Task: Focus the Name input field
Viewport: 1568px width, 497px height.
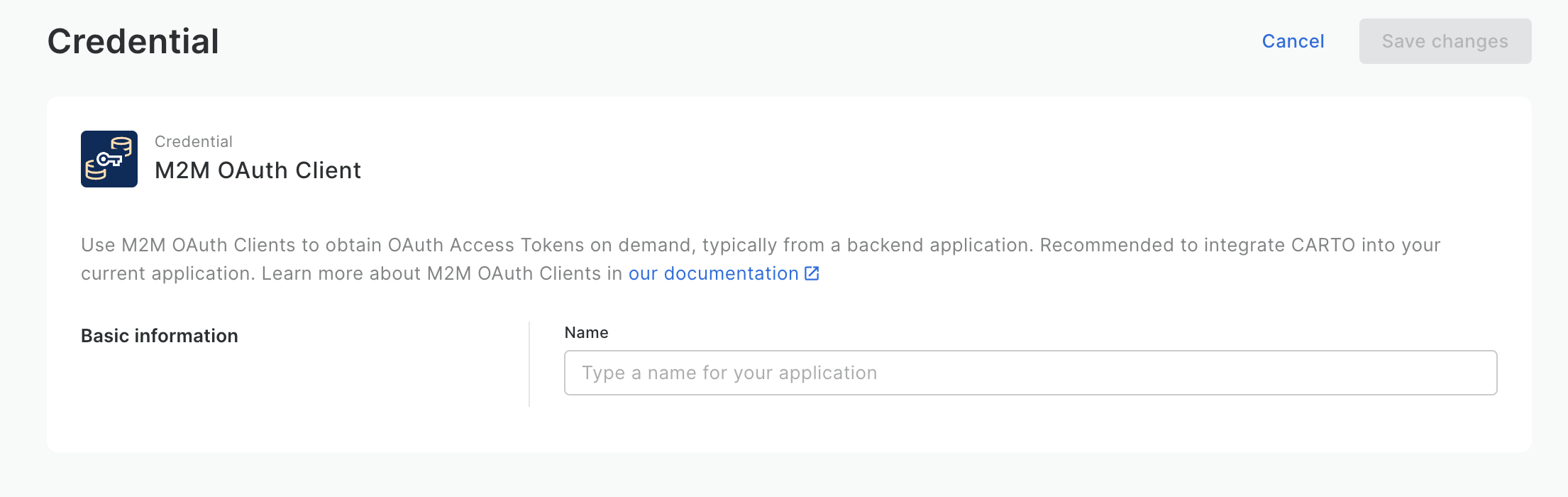Action: click(x=1030, y=373)
